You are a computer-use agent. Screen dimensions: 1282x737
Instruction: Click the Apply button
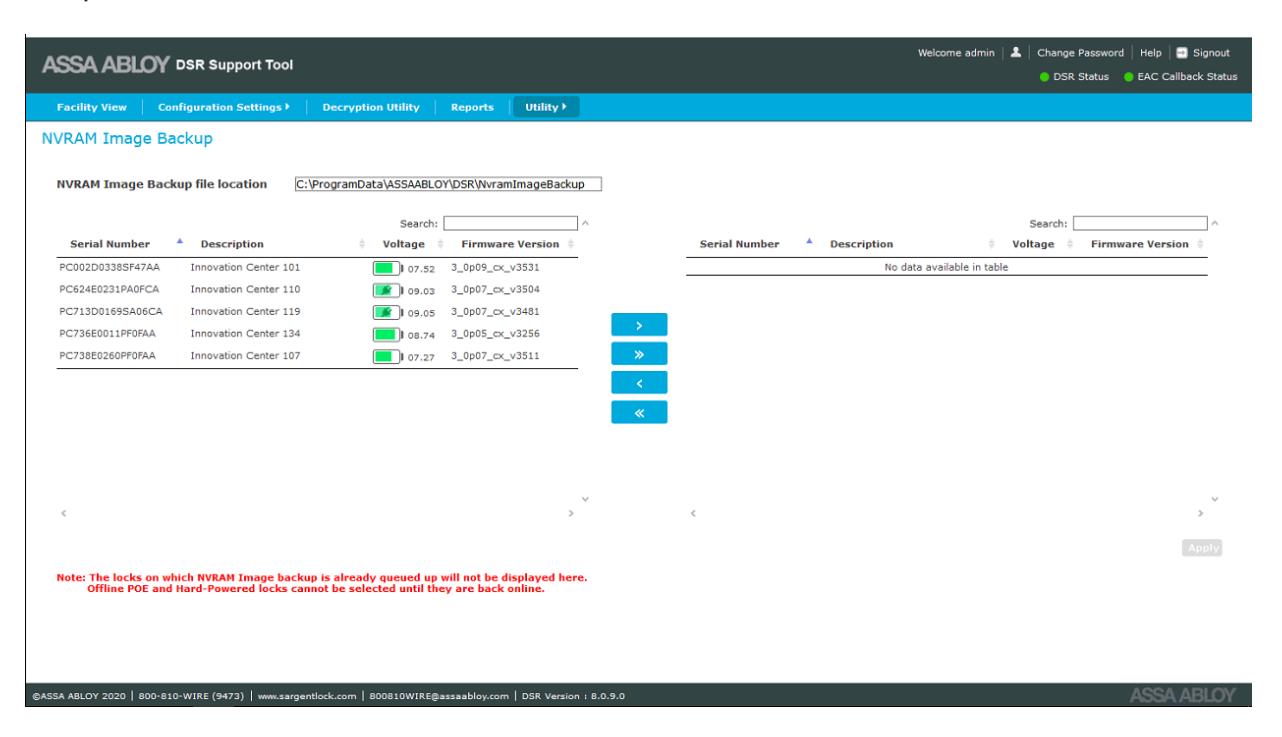pyautogui.click(x=1202, y=548)
